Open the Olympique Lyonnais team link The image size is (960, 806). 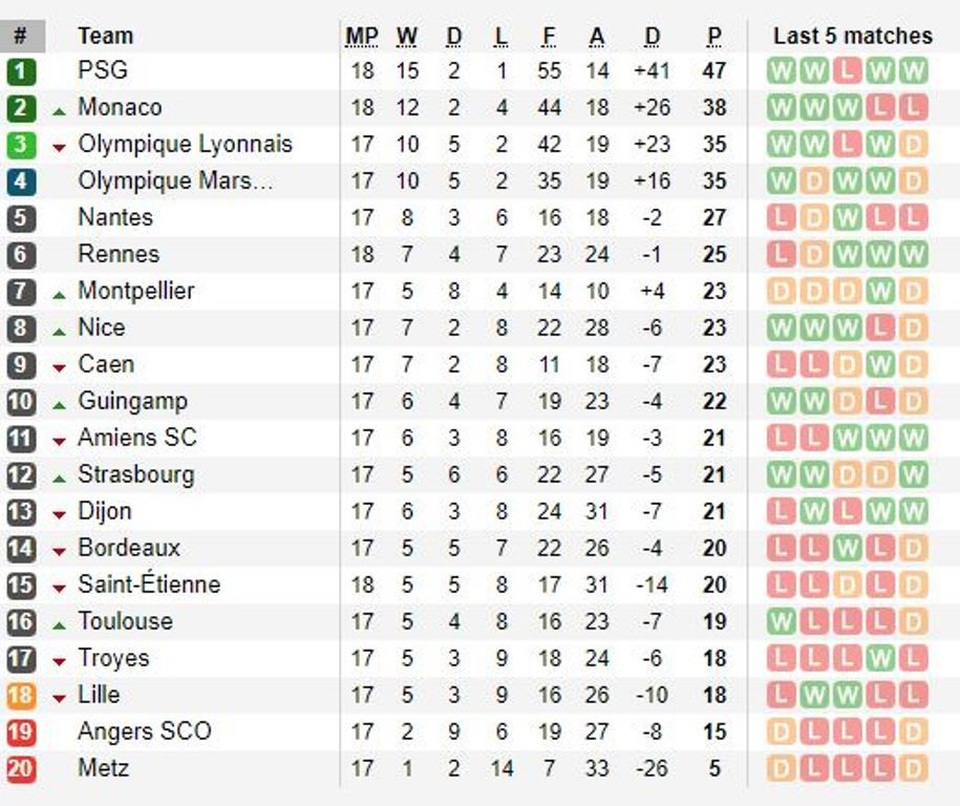click(x=185, y=144)
